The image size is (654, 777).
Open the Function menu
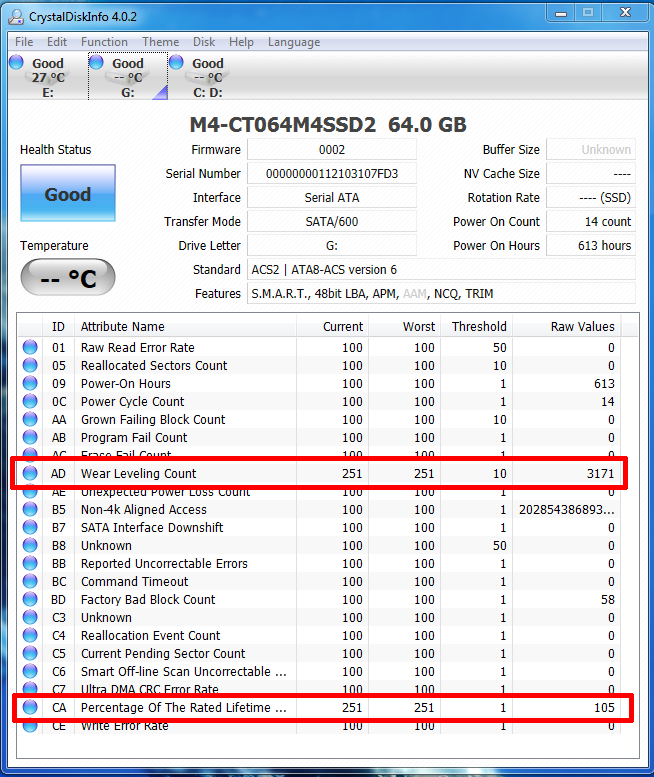(104, 42)
